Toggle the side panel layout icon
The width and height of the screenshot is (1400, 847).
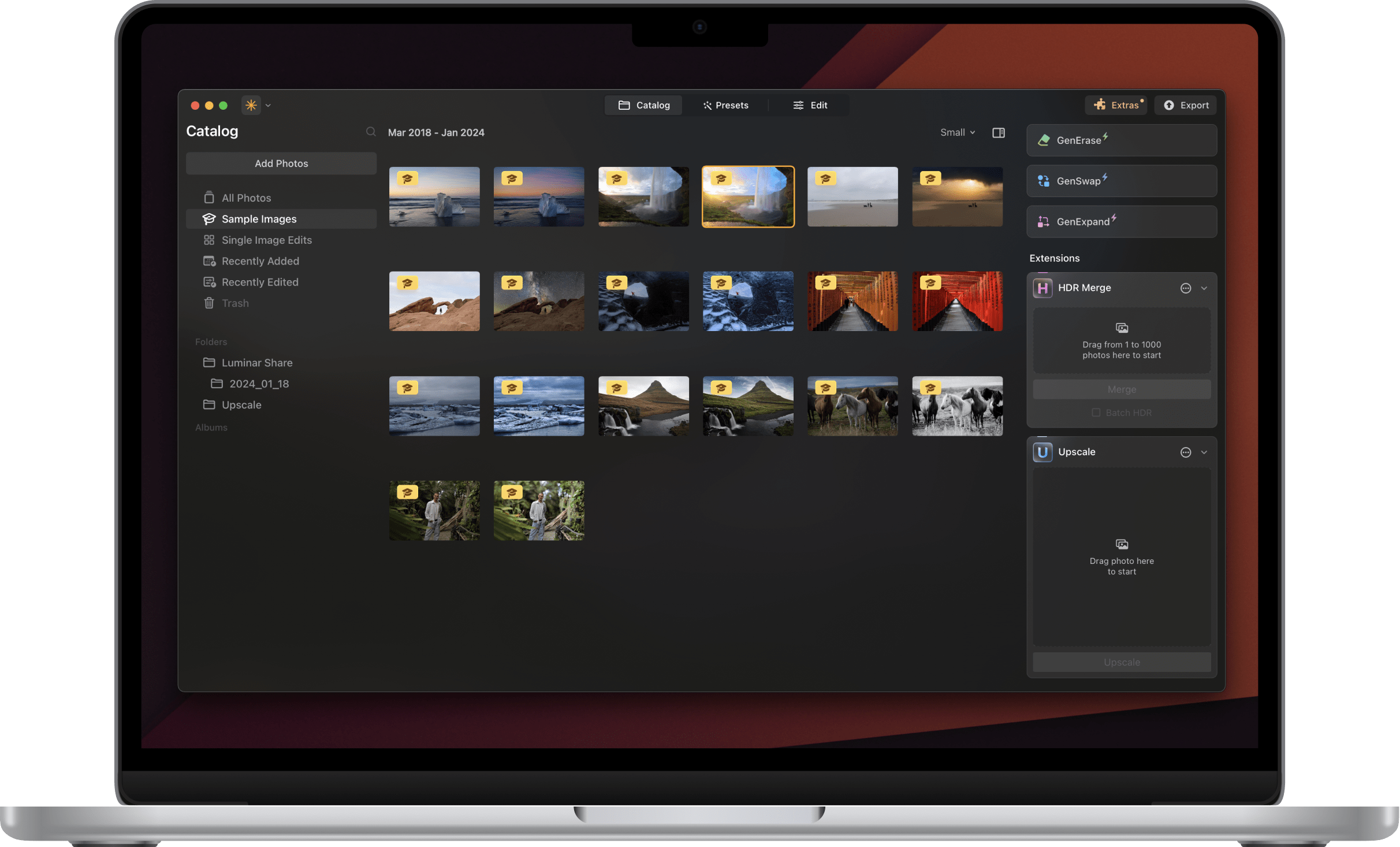pos(999,132)
